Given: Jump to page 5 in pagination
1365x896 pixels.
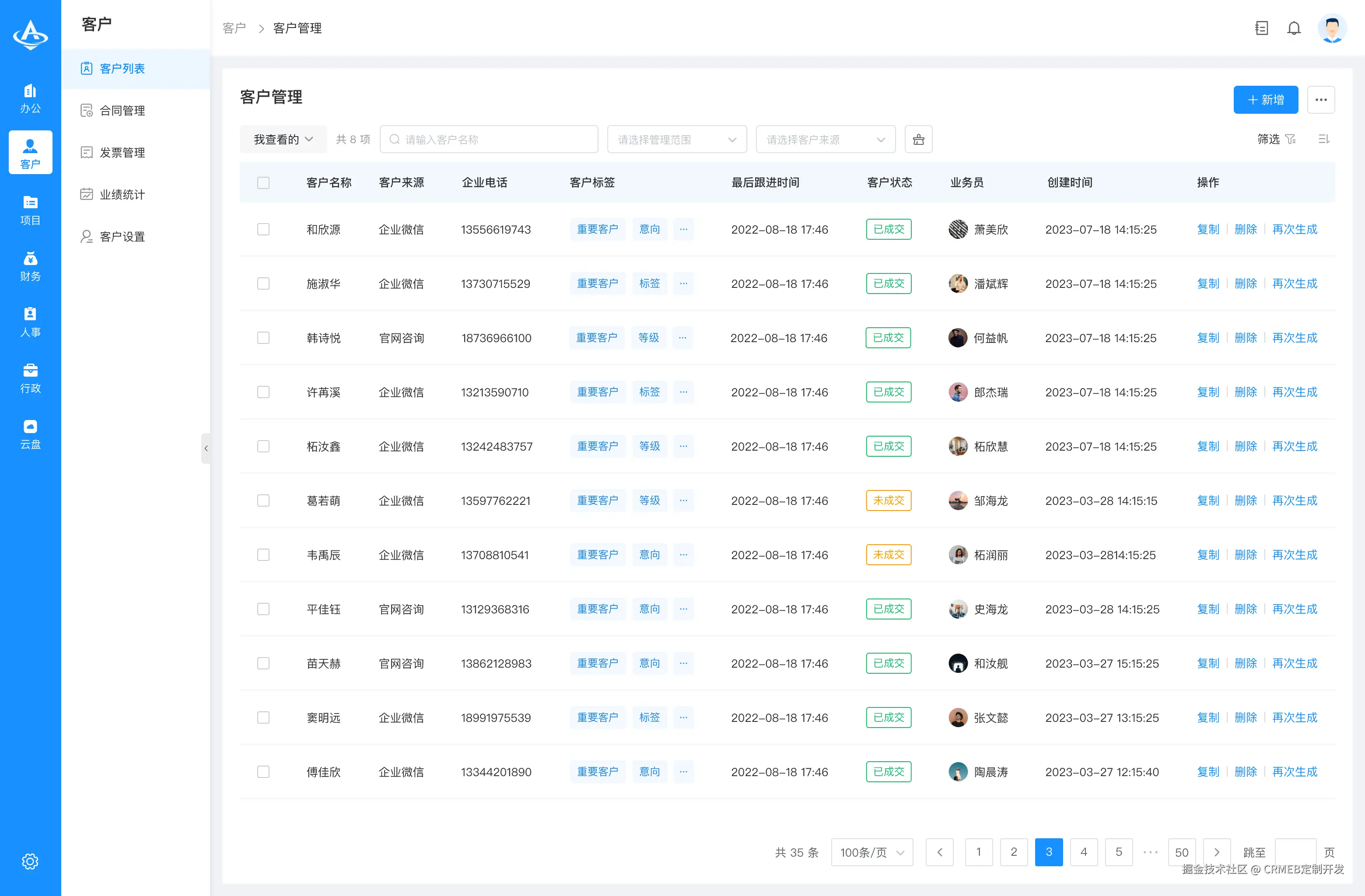Looking at the screenshot, I should point(1118,852).
